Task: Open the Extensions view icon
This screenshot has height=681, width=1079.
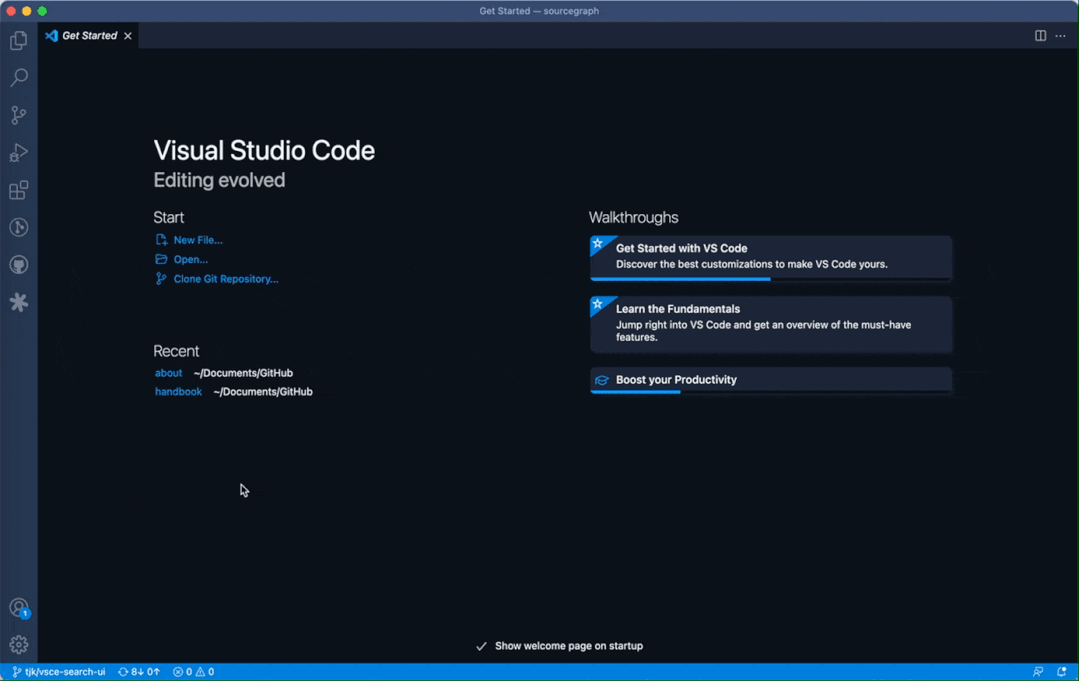Action: (x=19, y=190)
